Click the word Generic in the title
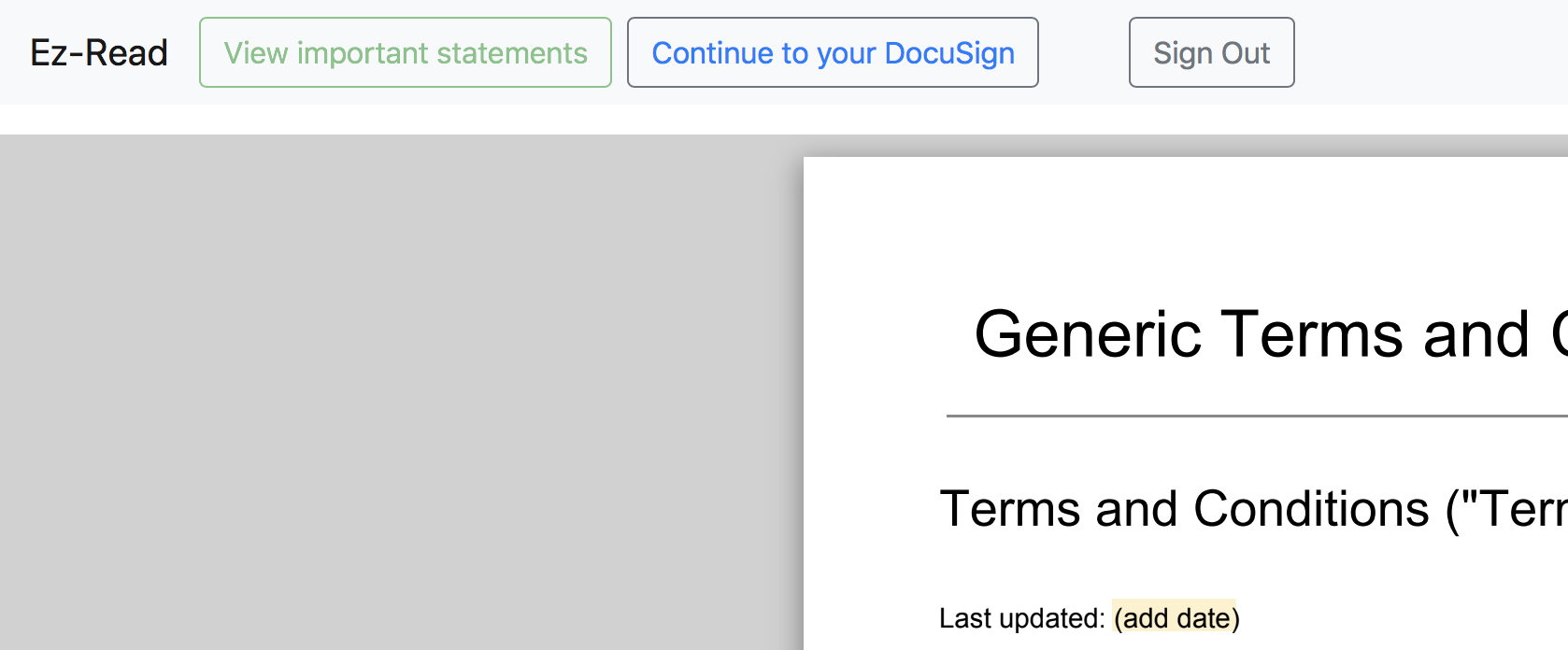1568x650 pixels. tap(1088, 335)
